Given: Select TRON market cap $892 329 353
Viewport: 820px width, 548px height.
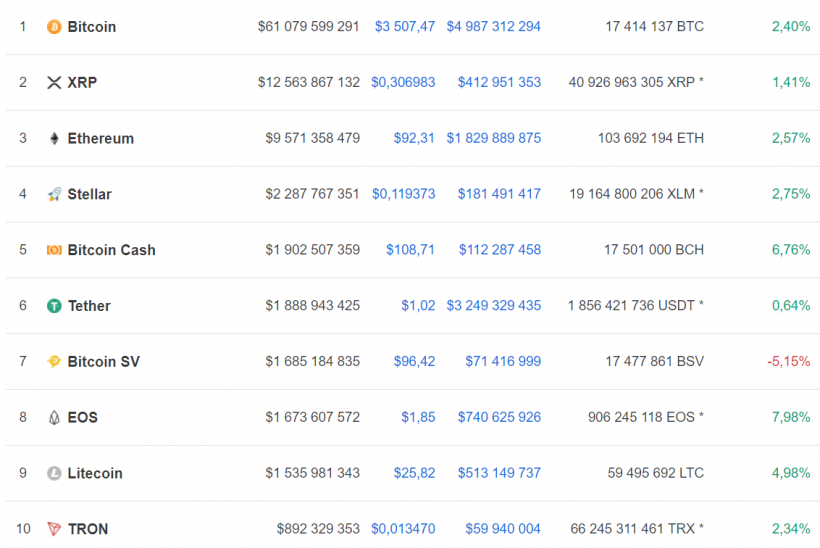Looking at the screenshot, I should 318,529.
